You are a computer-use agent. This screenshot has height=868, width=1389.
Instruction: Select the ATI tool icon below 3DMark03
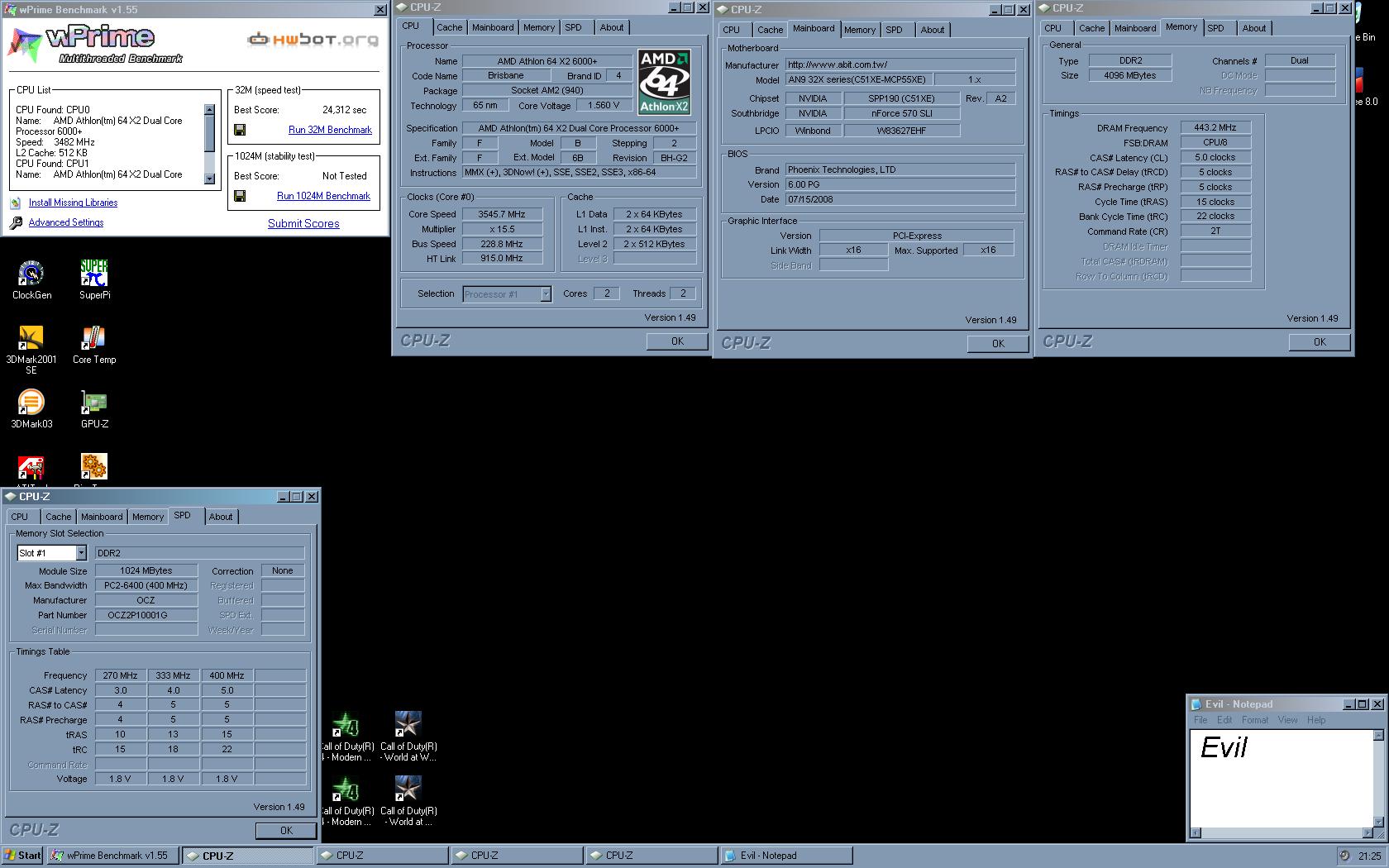click(31, 467)
